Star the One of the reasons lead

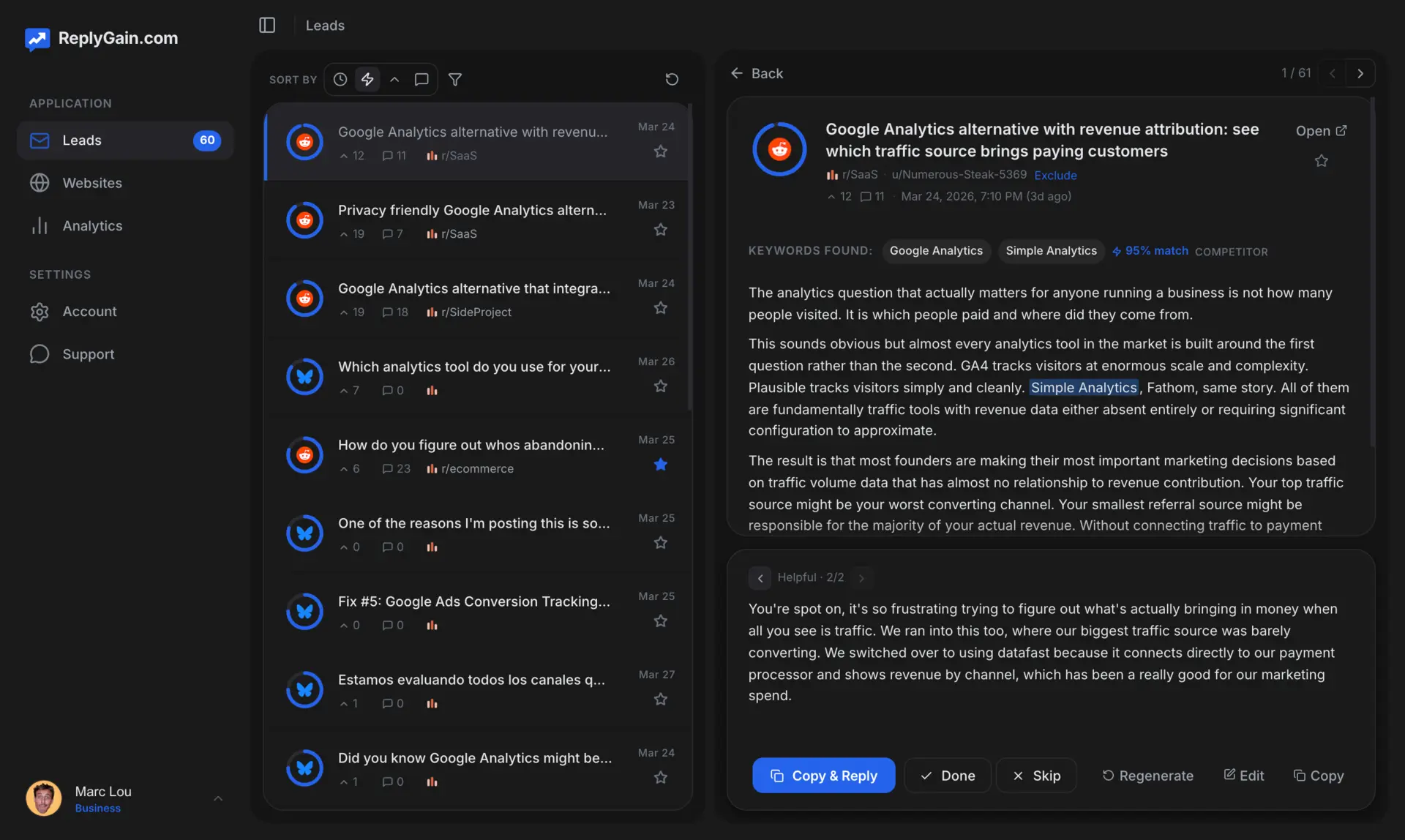(x=661, y=543)
